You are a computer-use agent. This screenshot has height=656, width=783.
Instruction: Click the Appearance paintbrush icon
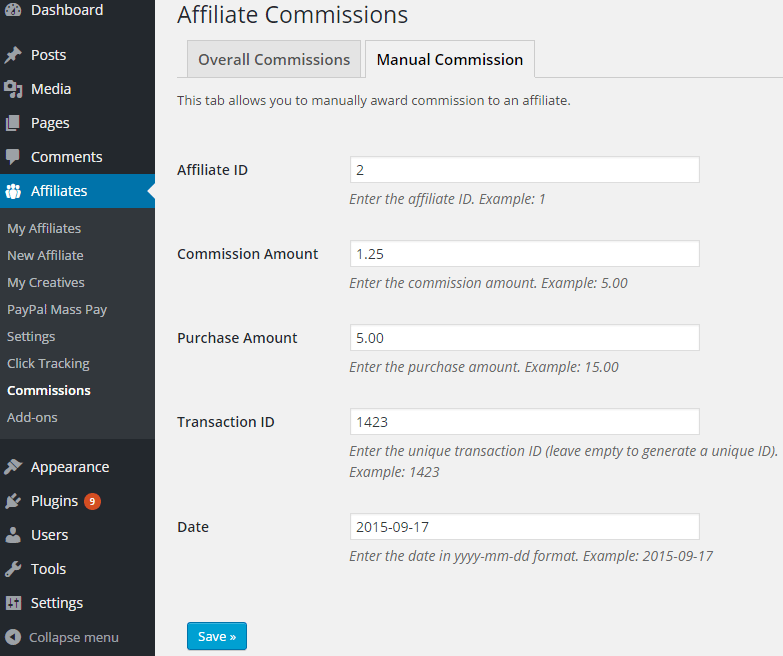[x=13, y=467]
